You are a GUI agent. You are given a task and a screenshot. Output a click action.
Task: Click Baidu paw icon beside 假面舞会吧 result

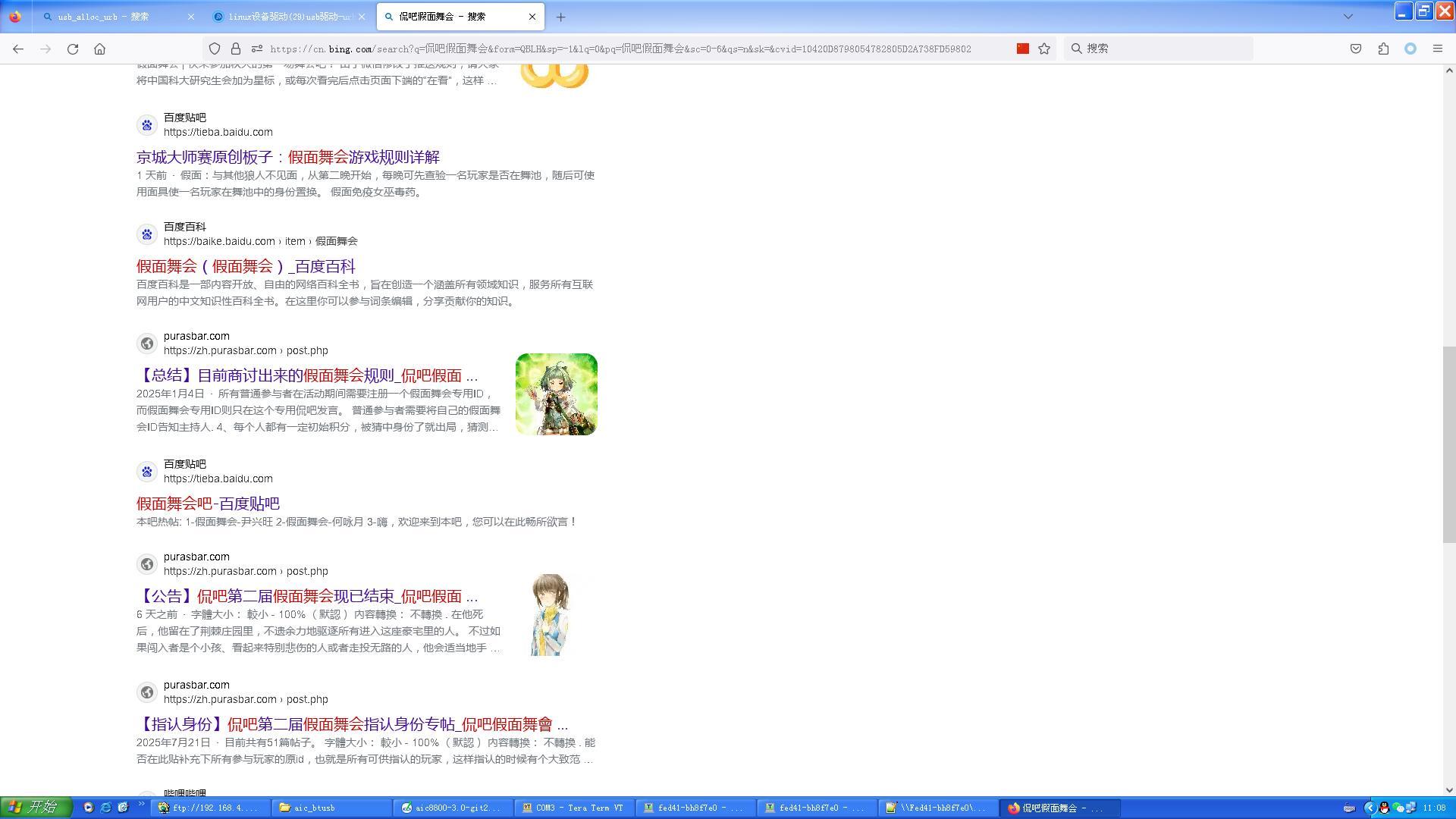tap(147, 472)
